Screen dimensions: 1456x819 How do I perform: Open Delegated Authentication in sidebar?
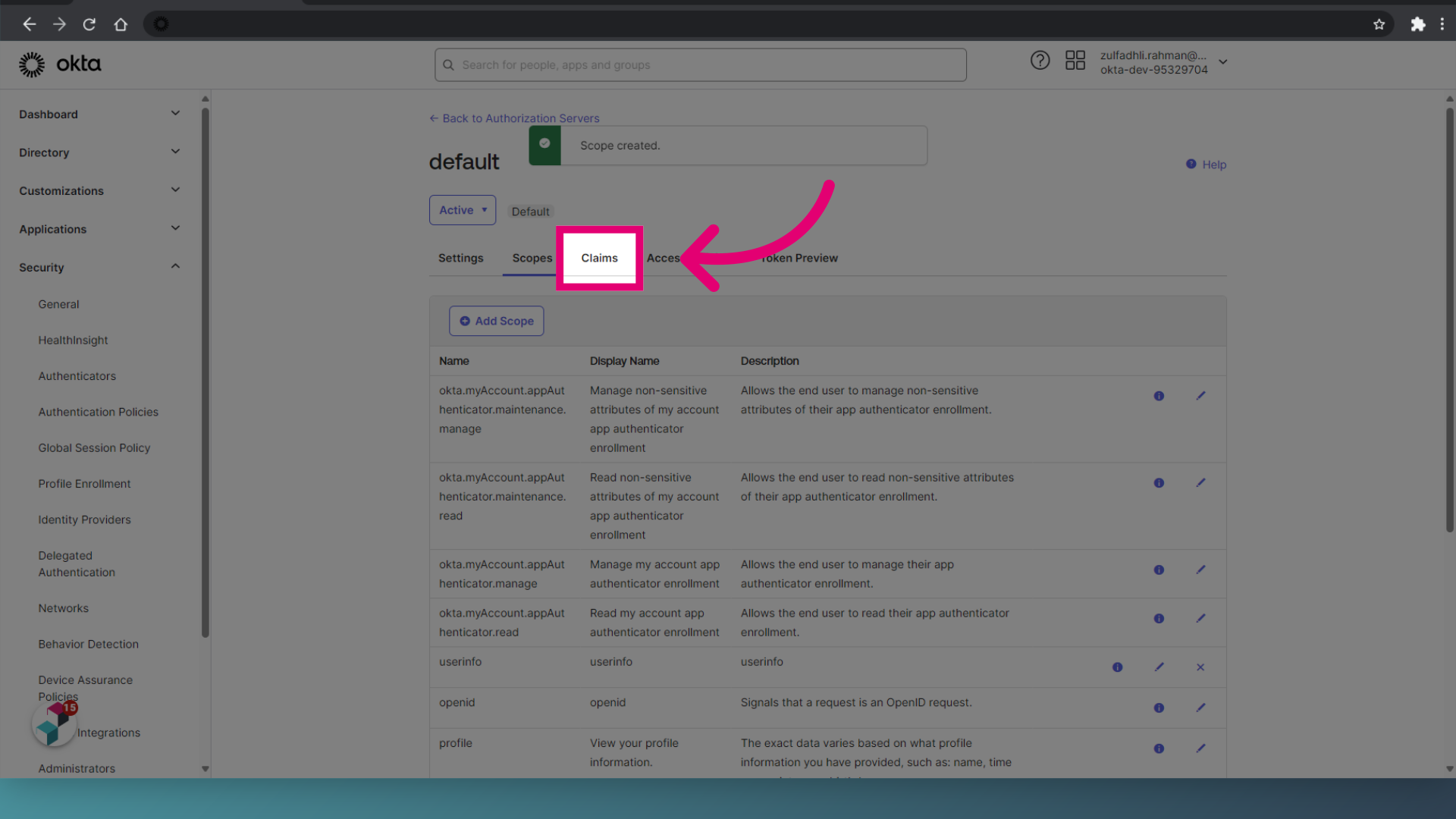[77, 564]
